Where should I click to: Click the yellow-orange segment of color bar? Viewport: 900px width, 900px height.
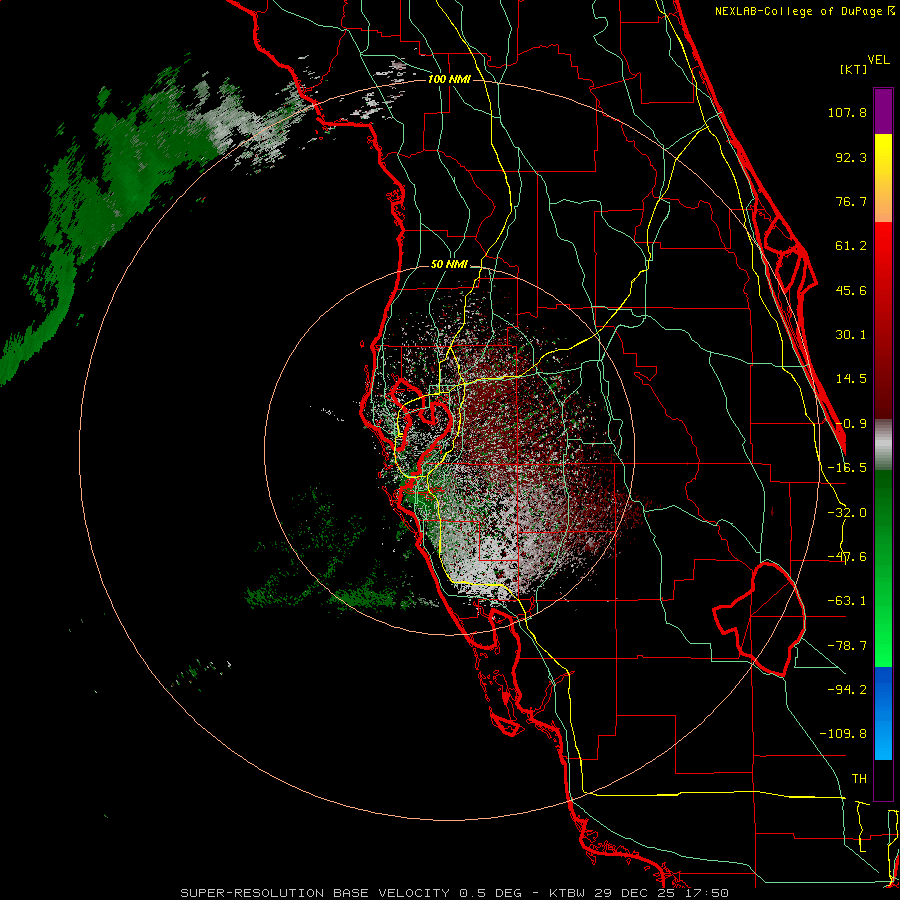[x=883, y=178]
